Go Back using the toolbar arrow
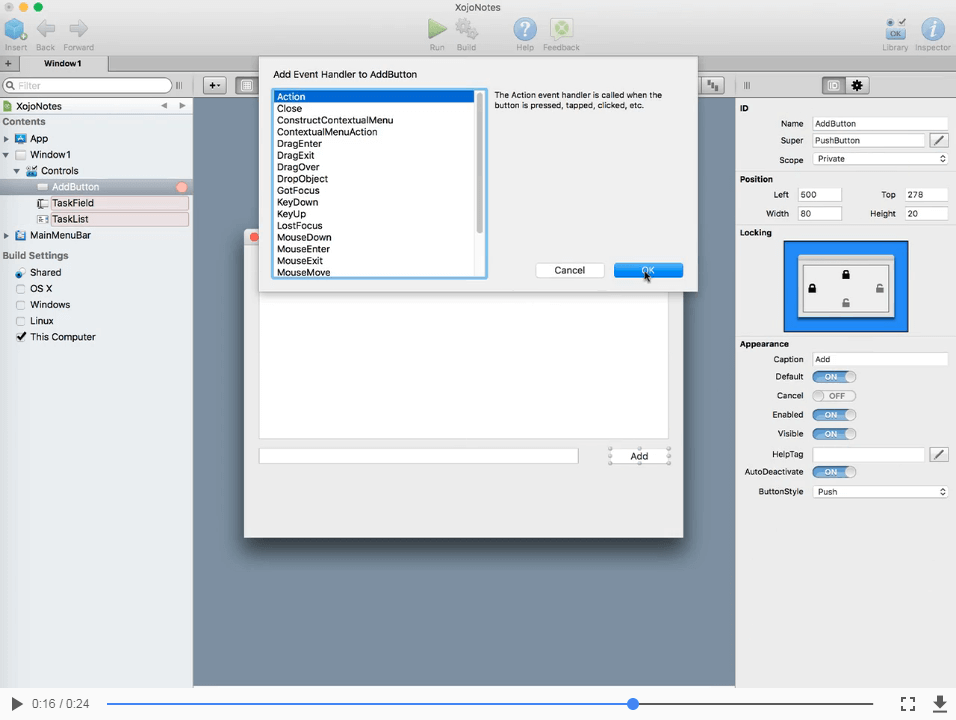 pyautogui.click(x=45, y=29)
